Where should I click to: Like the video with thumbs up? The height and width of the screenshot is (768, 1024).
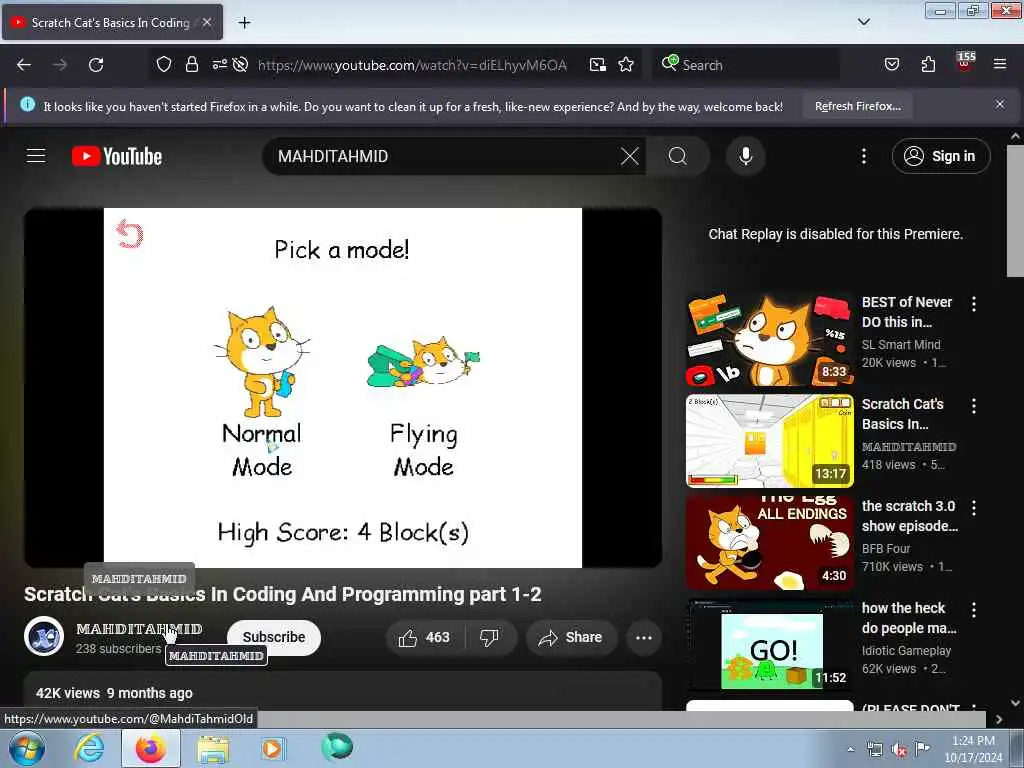(x=426, y=637)
